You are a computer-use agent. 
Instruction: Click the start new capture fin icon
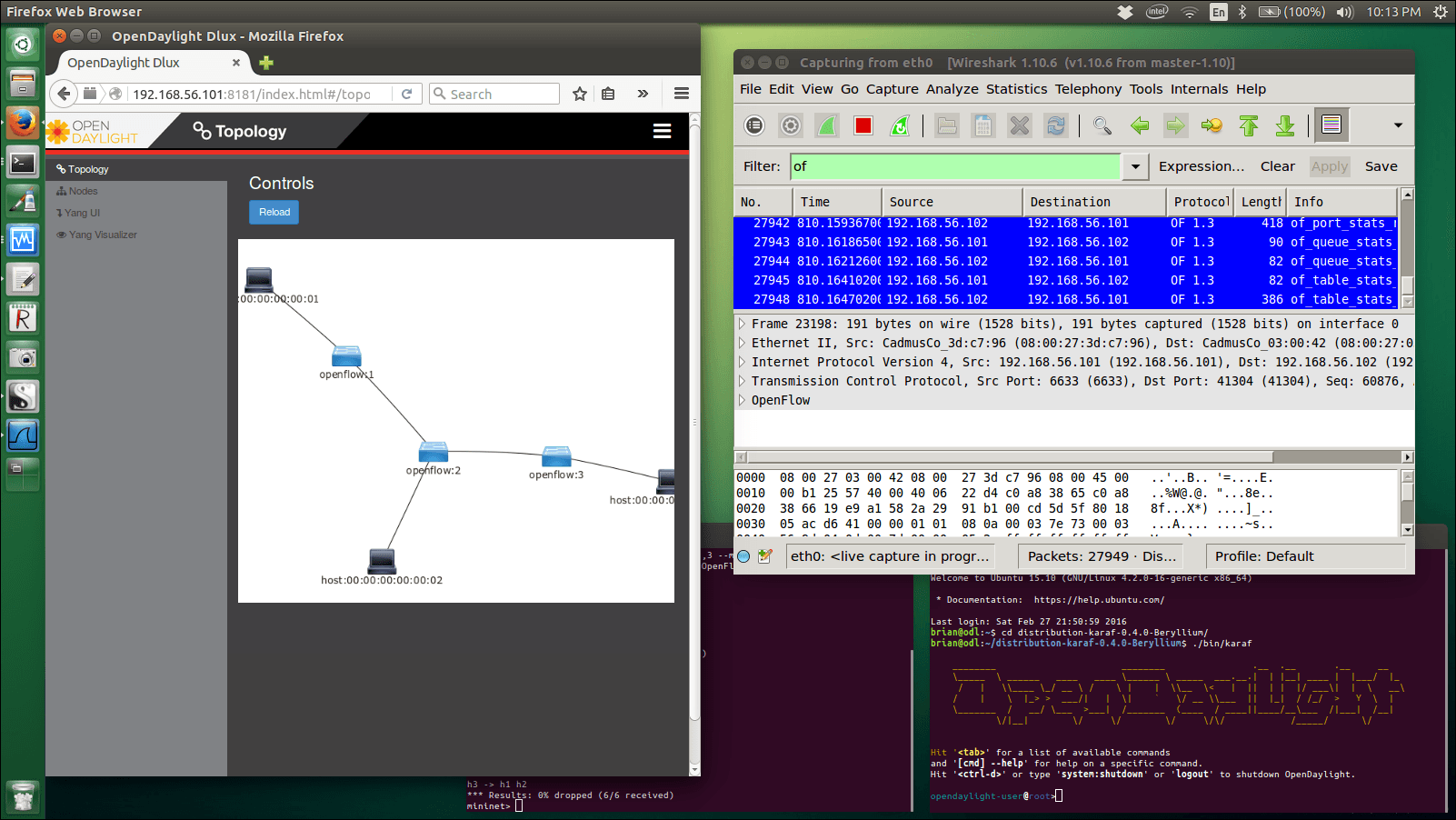827,125
